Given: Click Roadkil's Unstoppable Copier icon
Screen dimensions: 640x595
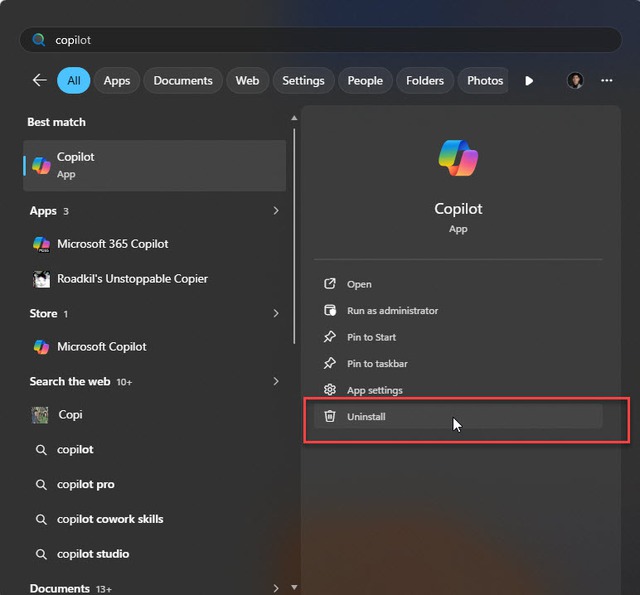Looking at the screenshot, I should pyautogui.click(x=42, y=279).
